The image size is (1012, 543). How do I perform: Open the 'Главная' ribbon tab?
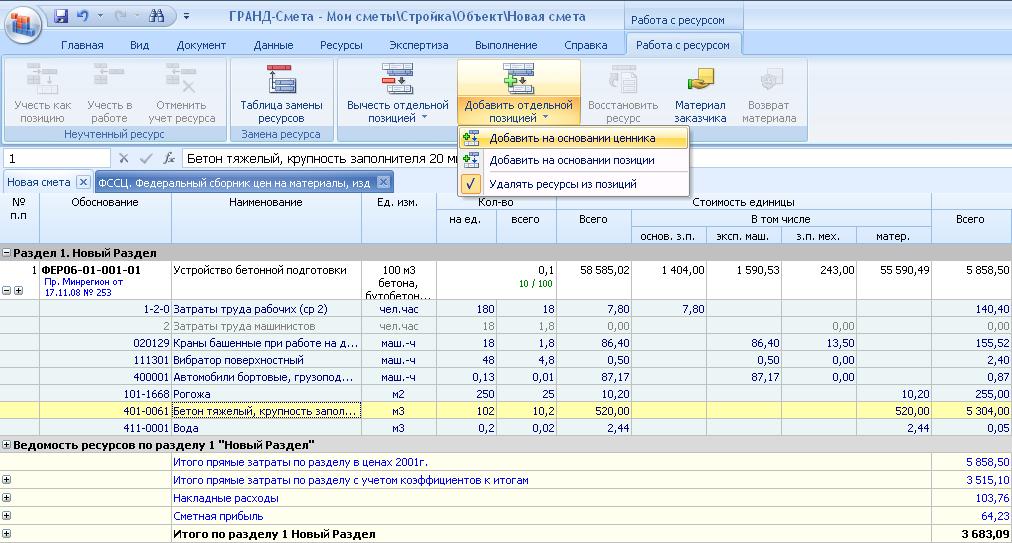[x=82, y=45]
